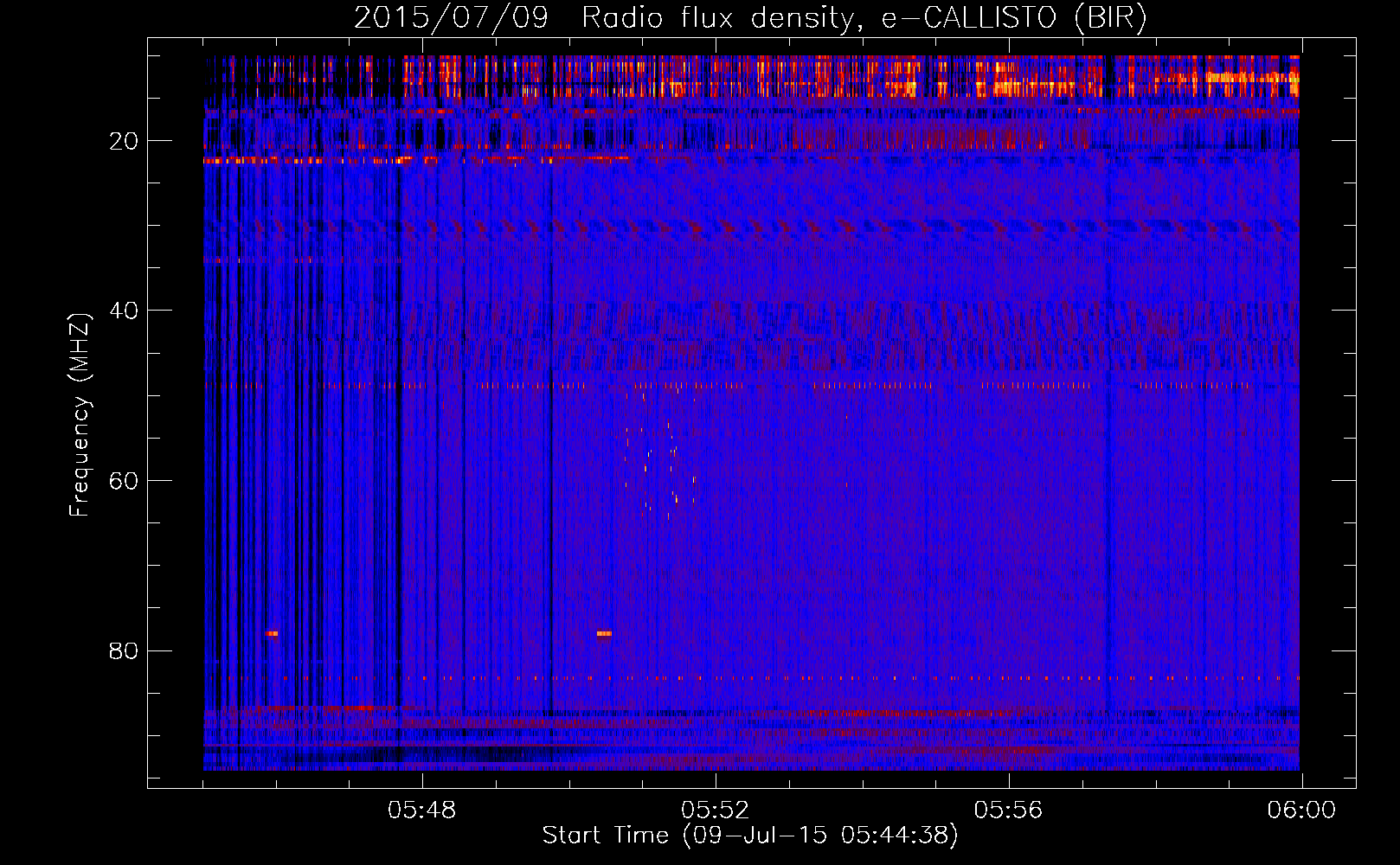Click the orange burst near 80 MHz at 05:50

click(x=604, y=633)
